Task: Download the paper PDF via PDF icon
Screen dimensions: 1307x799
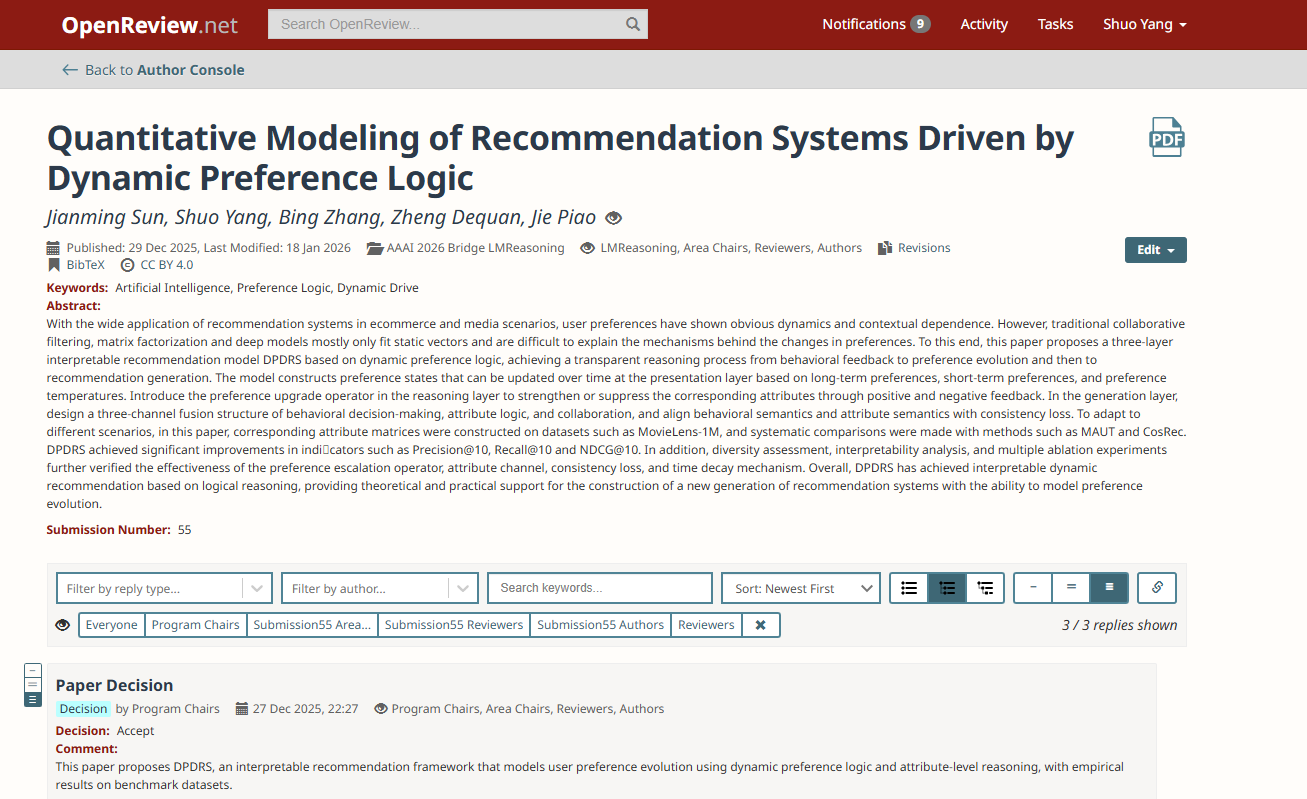Action: click(x=1166, y=138)
